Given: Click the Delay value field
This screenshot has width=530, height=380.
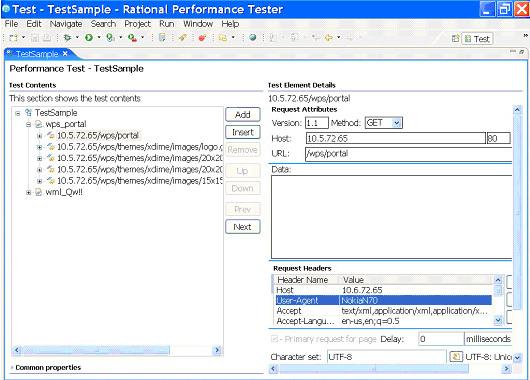Looking at the screenshot, I should click(x=441, y=339).
